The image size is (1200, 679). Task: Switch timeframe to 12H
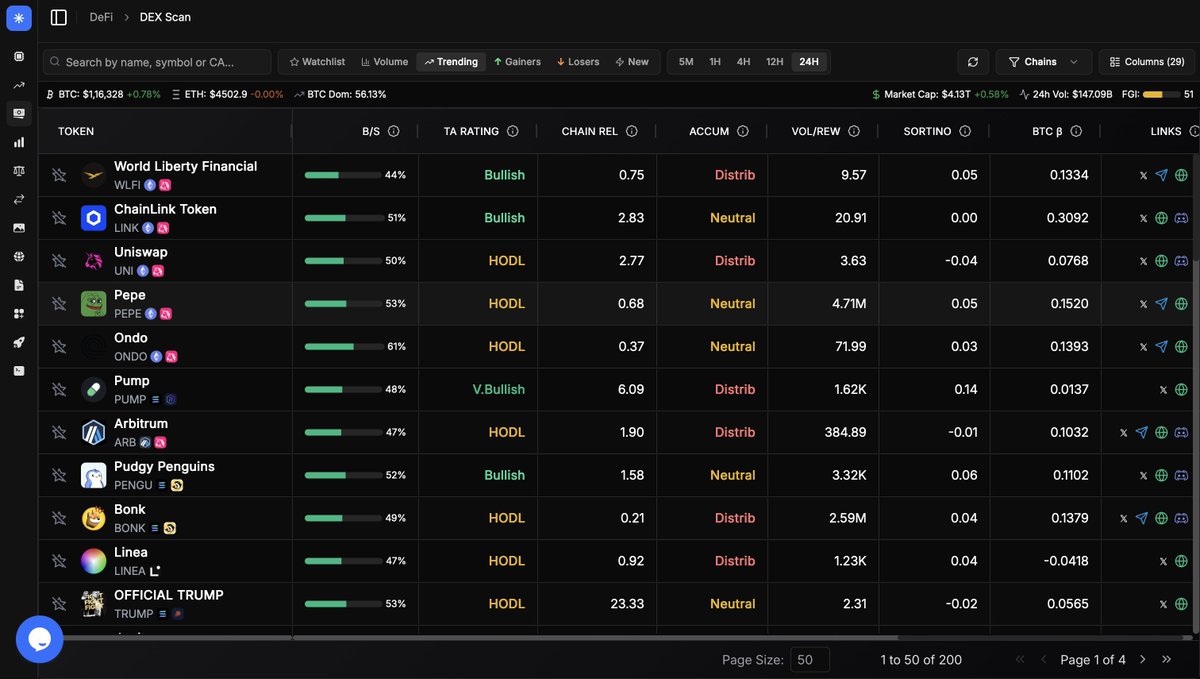[x=775, y=62]
